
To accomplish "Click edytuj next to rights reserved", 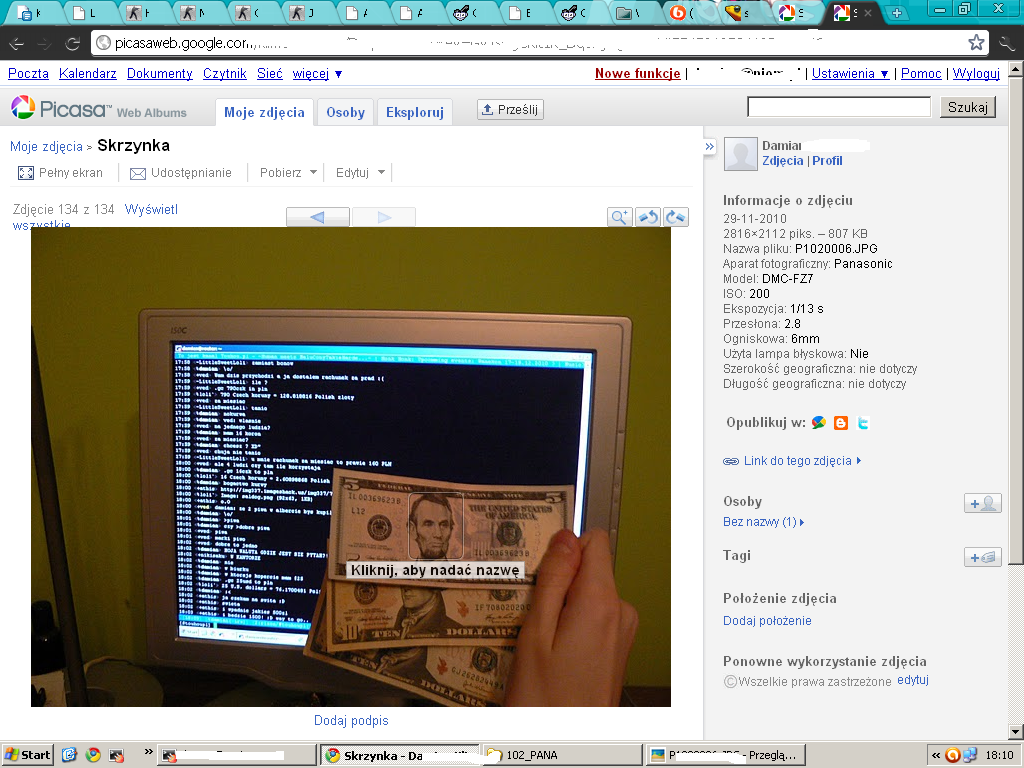I will [913, 680].
